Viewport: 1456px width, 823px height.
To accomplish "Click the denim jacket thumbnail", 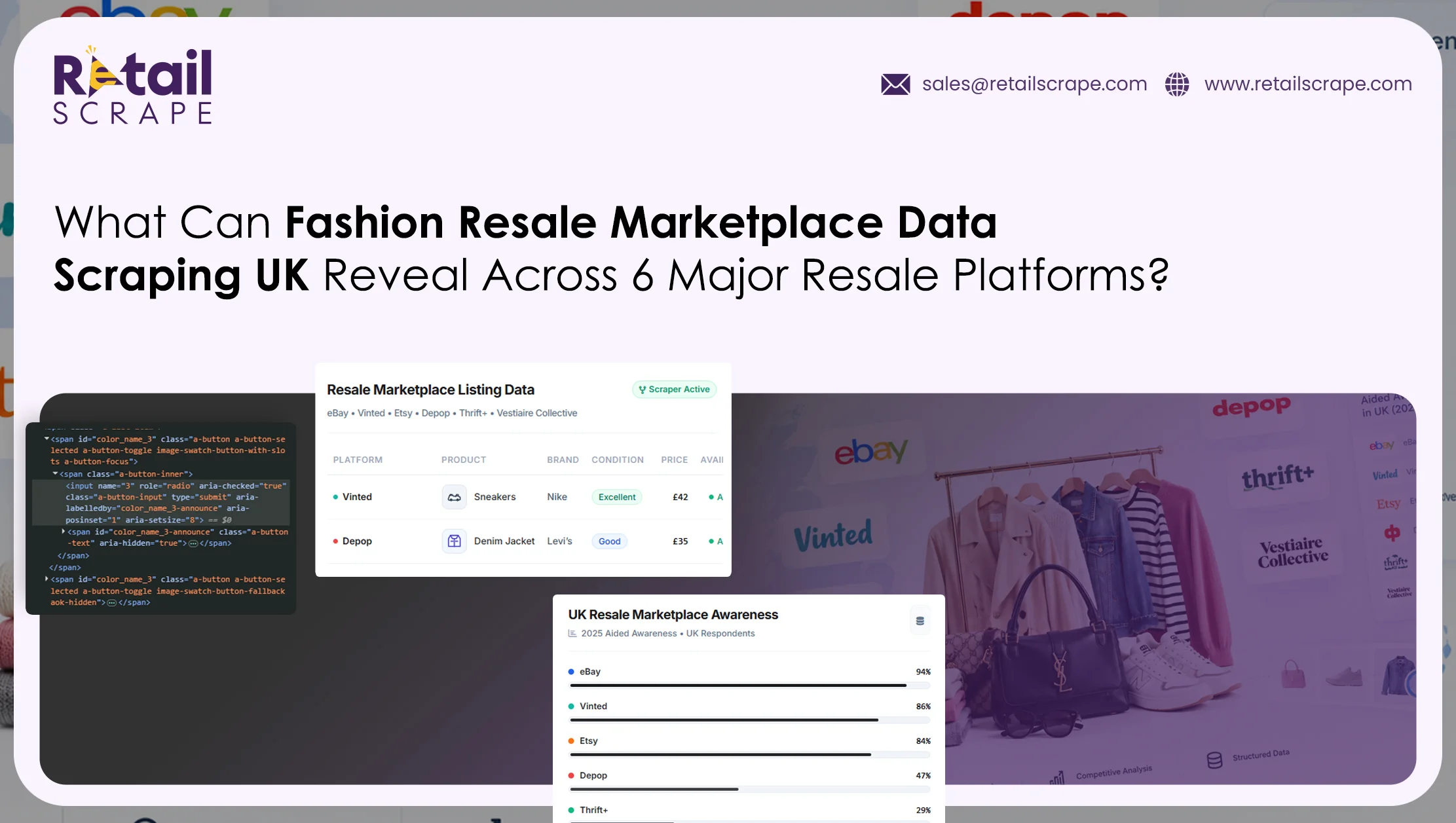I will pyautogui.click(x=1399, y=675).
